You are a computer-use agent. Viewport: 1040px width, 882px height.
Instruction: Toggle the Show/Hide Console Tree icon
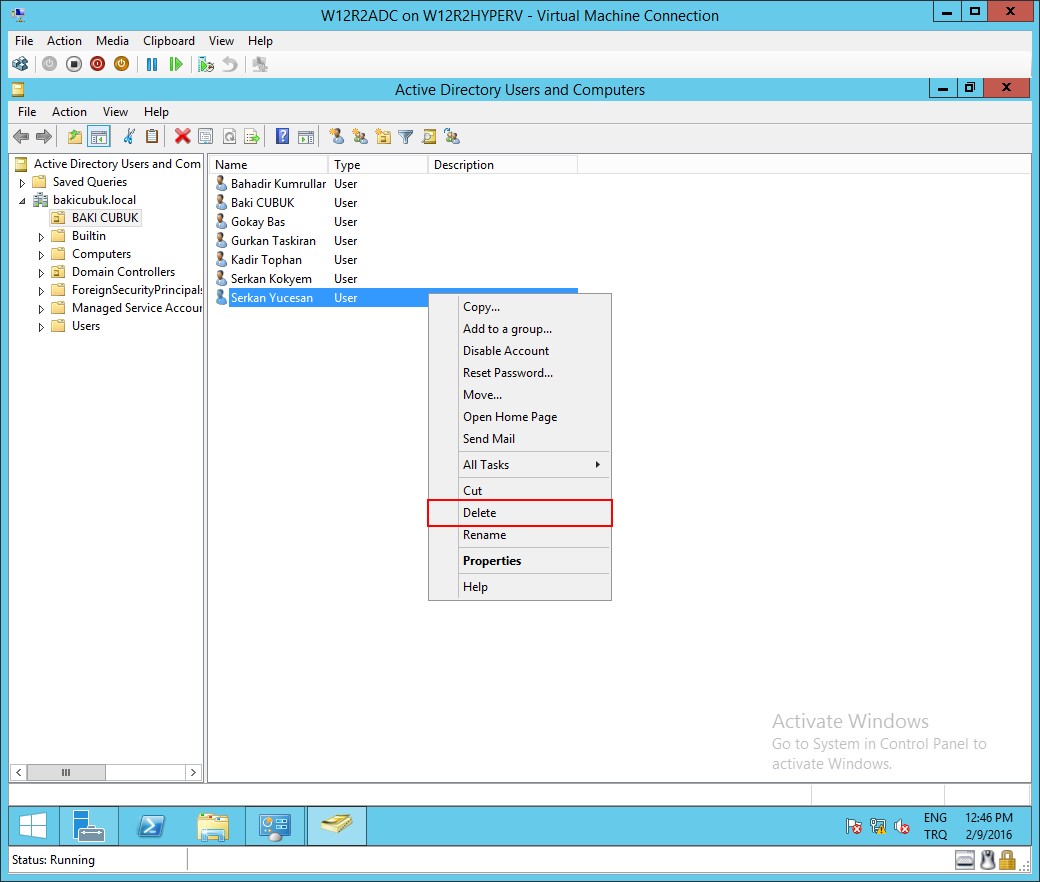(99, 137)
